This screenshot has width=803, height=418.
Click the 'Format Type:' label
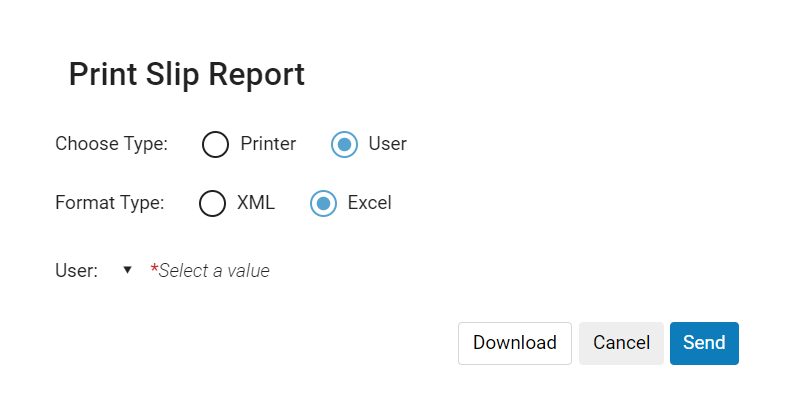[x=109, y=203]
